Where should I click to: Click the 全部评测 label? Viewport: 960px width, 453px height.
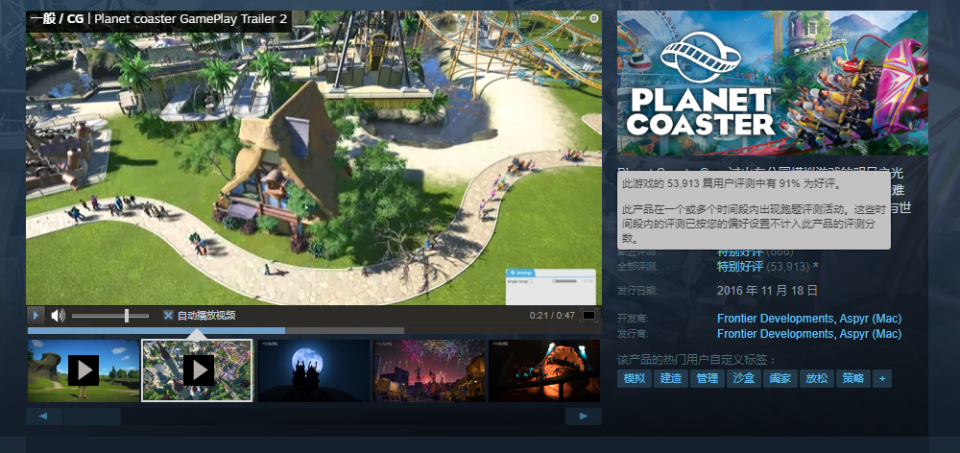636,267
